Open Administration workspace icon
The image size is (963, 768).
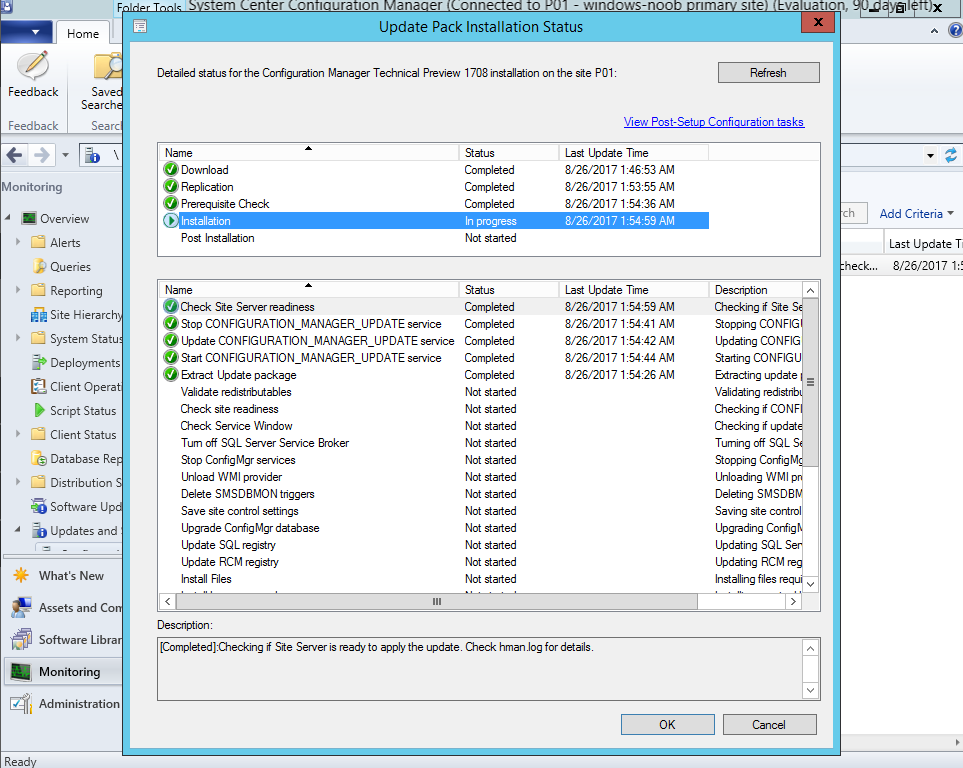click(x=21, y=703)
